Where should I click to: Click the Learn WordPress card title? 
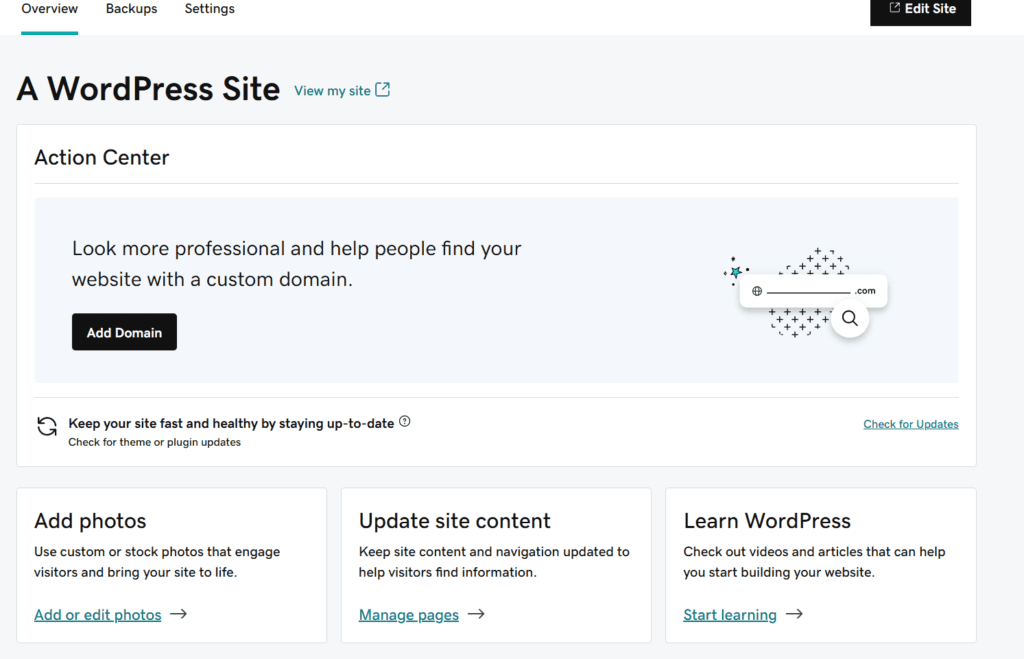click(767, 521)
